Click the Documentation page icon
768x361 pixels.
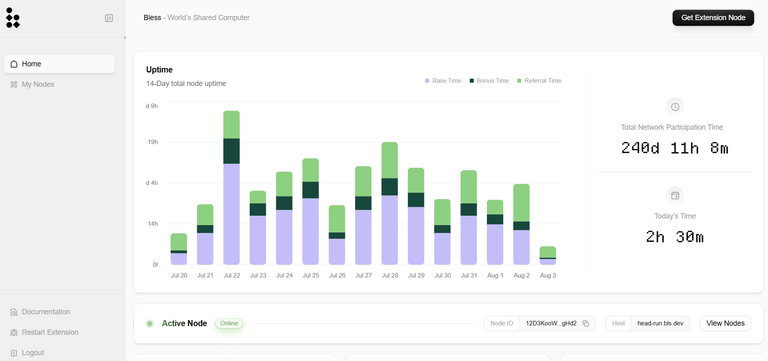click(14, 312)
